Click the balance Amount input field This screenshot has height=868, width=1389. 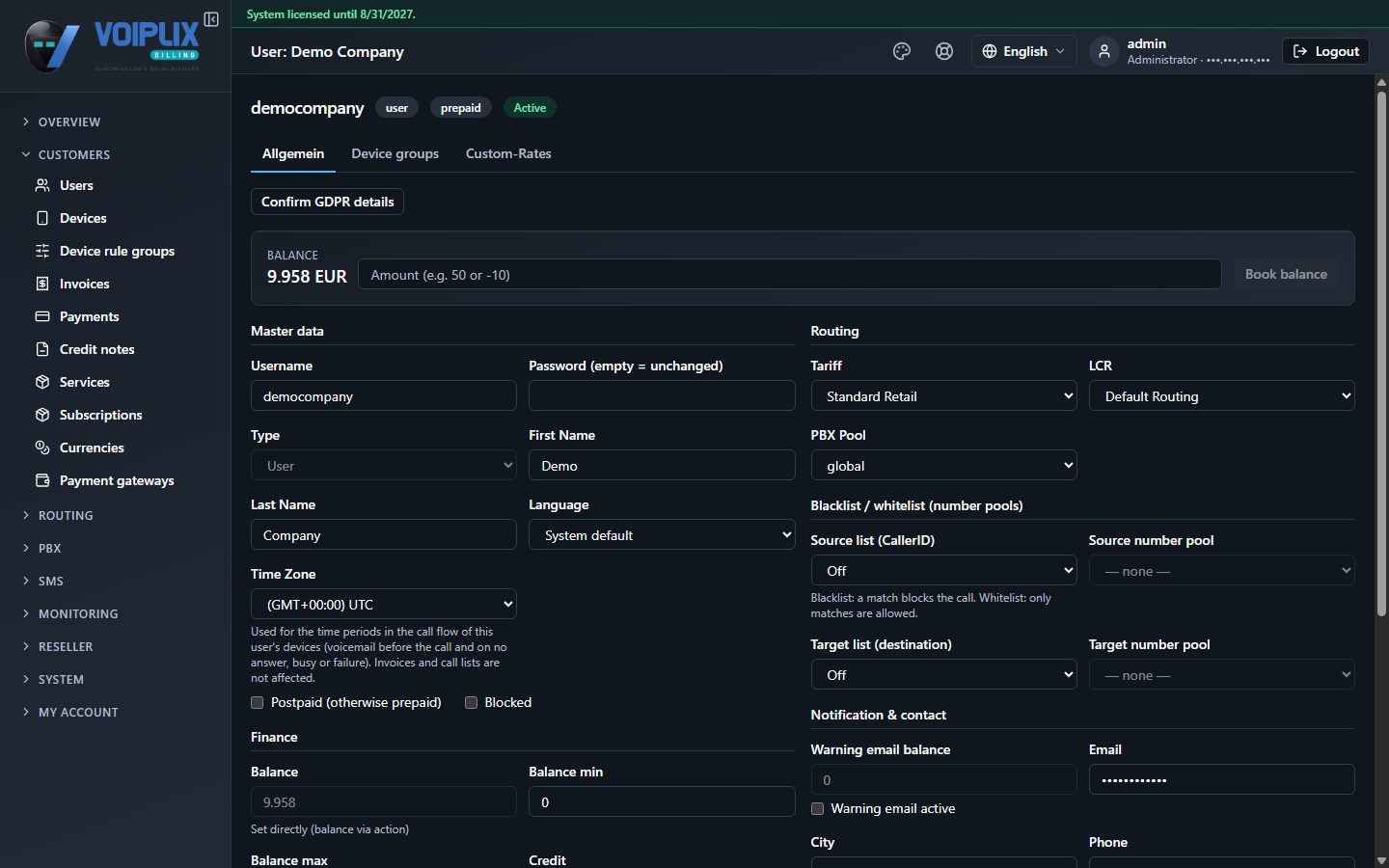[x=790, y=274]
